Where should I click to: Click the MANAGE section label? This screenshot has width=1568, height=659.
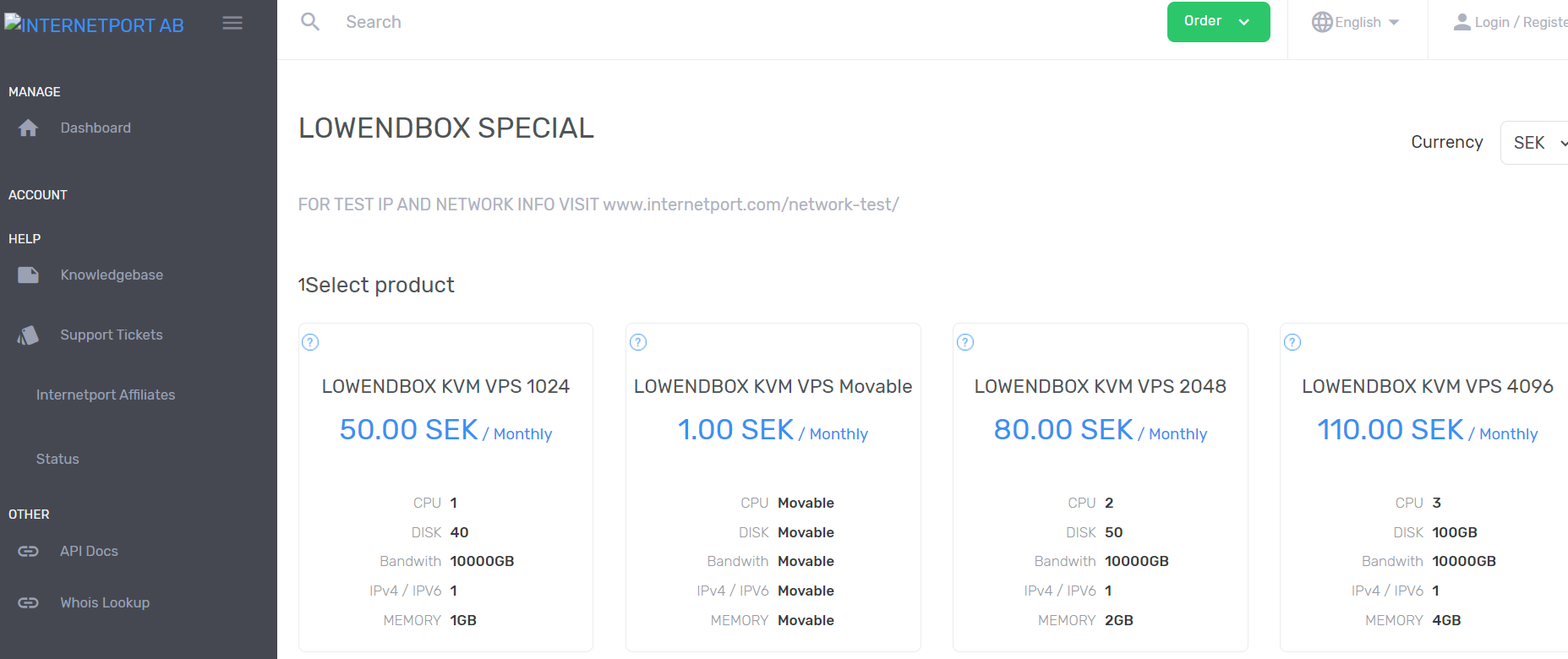point(35,92)
